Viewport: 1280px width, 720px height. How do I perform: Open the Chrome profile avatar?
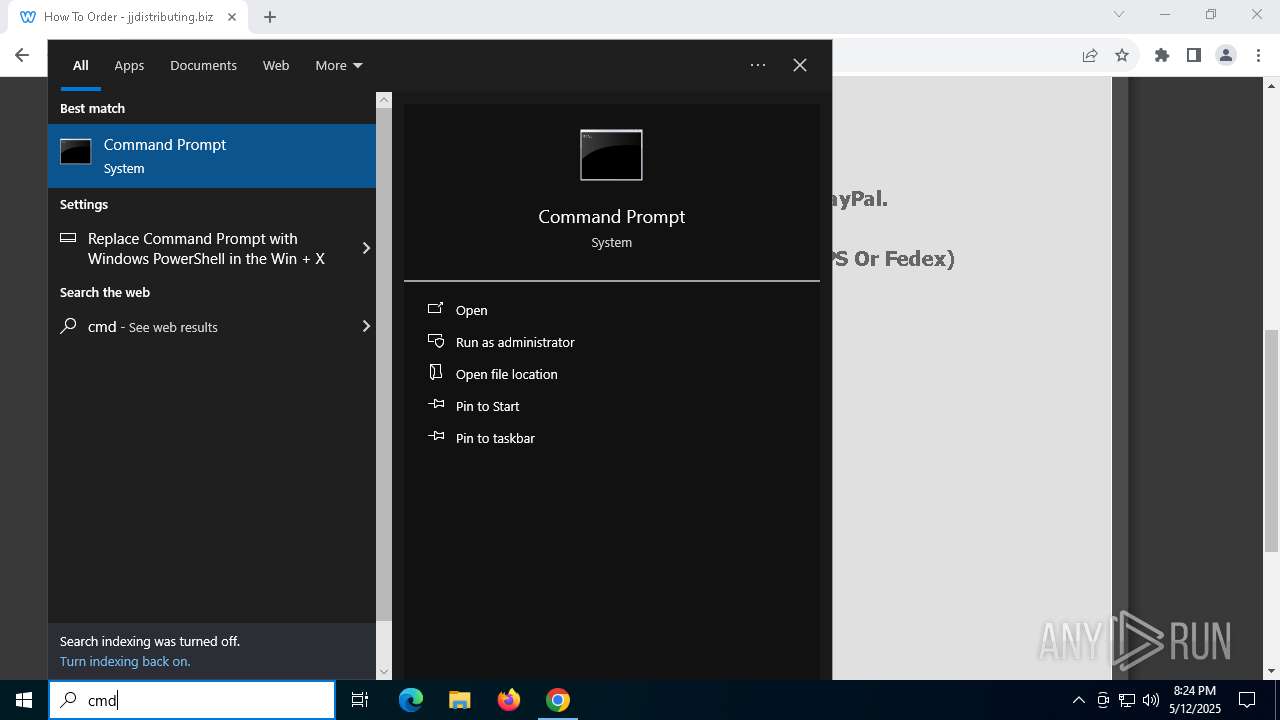[1226, 55]
